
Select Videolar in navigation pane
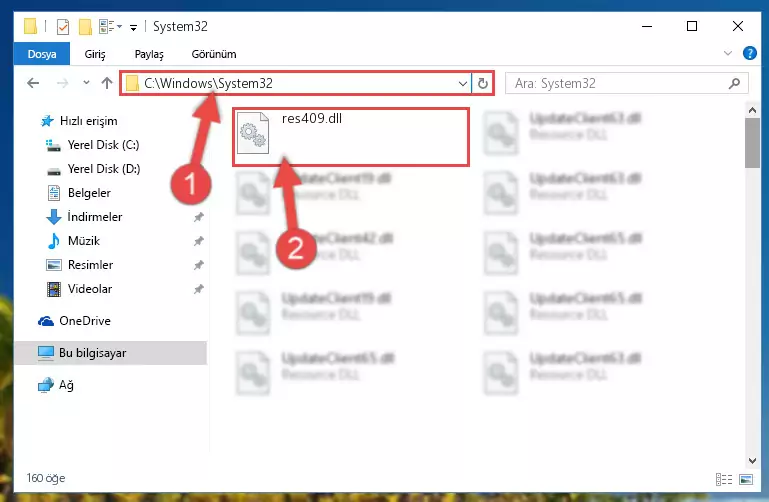click(90, 289)
